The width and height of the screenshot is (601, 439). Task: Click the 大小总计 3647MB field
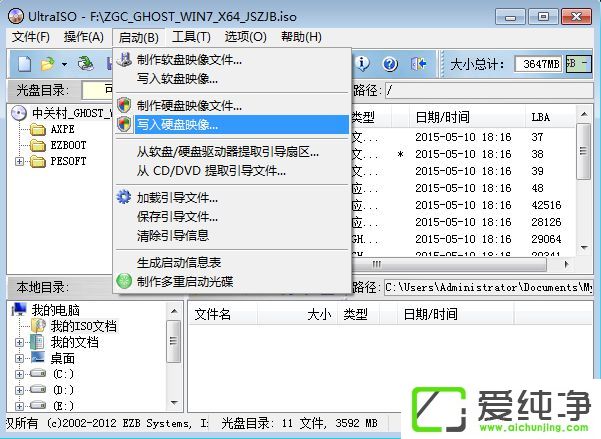click(540, 64)
